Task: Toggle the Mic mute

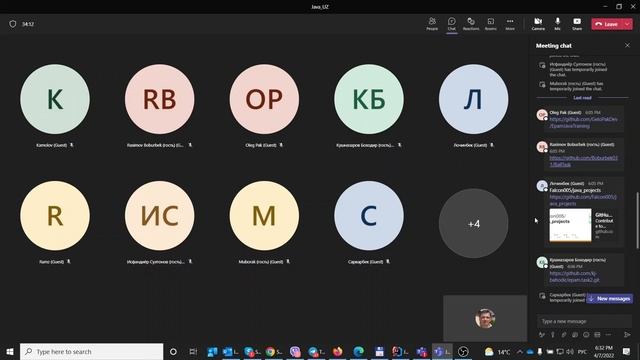Action: tap(557, 24)
